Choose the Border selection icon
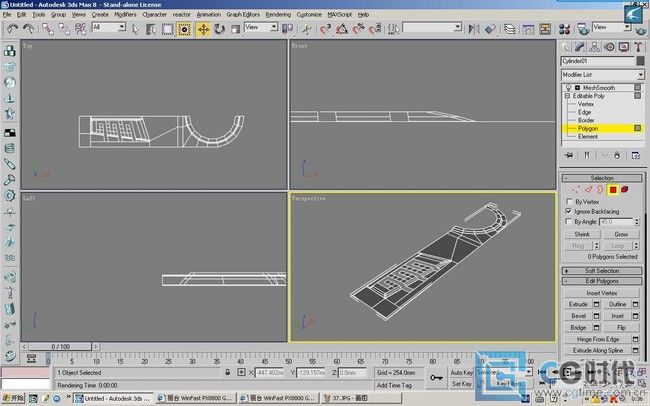 tap(600, 190)
